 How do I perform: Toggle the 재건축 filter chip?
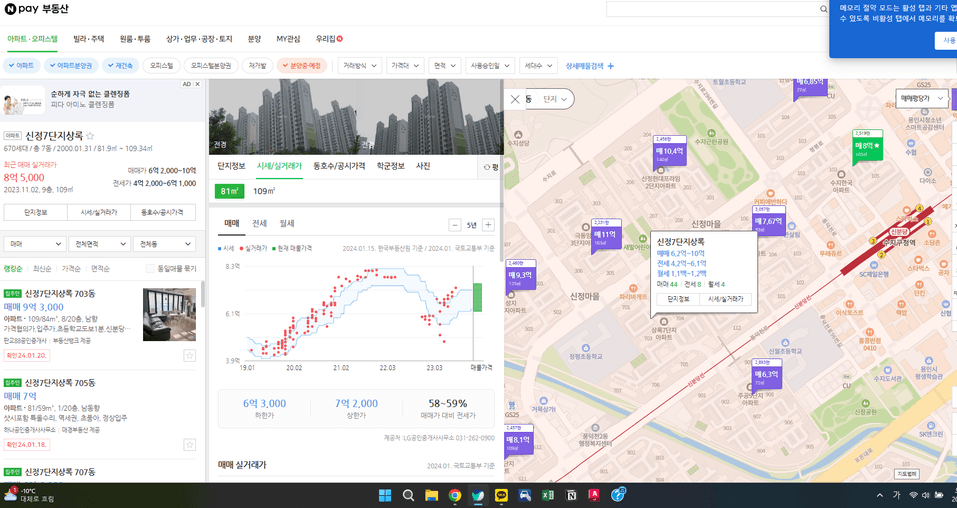121,65
